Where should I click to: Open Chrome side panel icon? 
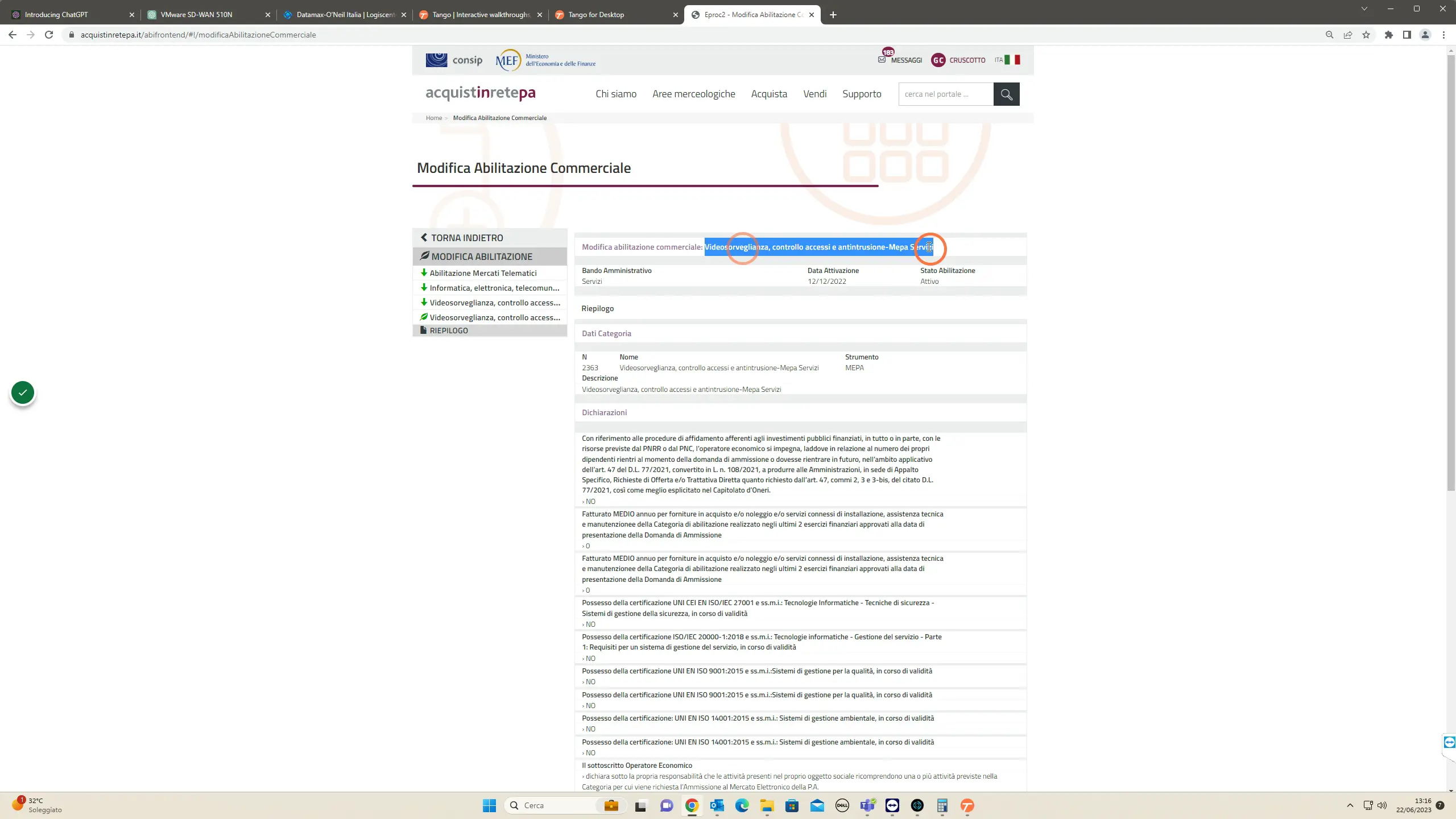click(x=1407, y=35)
